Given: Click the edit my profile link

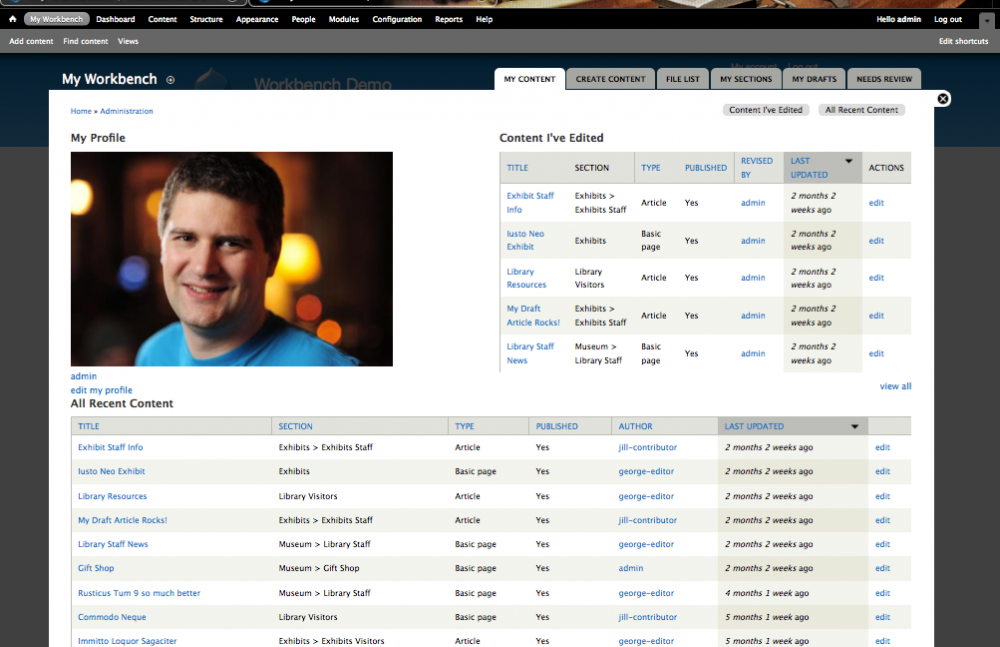Looking at the screenshot, I should tap(101, 390).
